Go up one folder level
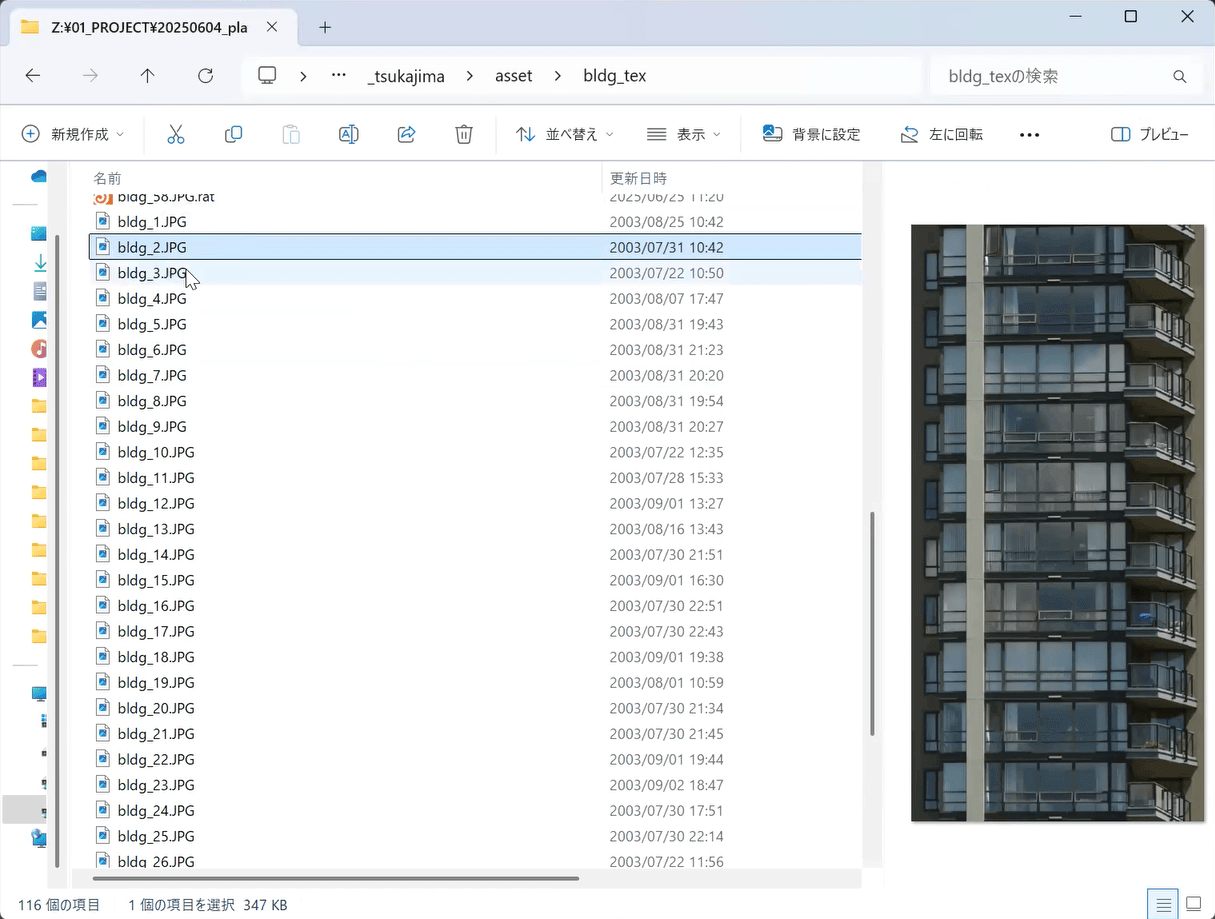 click(x=148, y=76)
